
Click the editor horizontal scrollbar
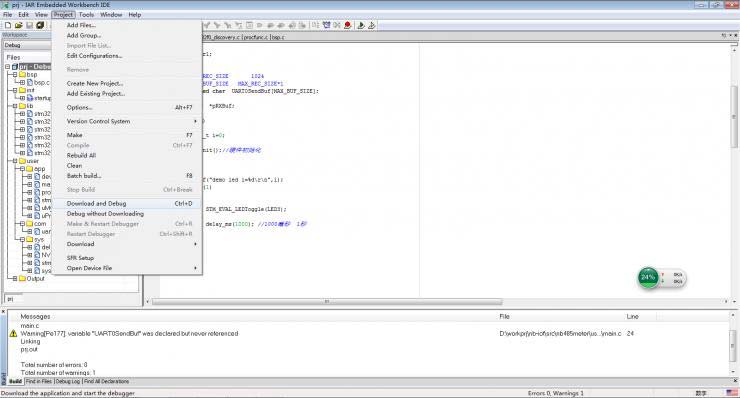click(327, 301)
